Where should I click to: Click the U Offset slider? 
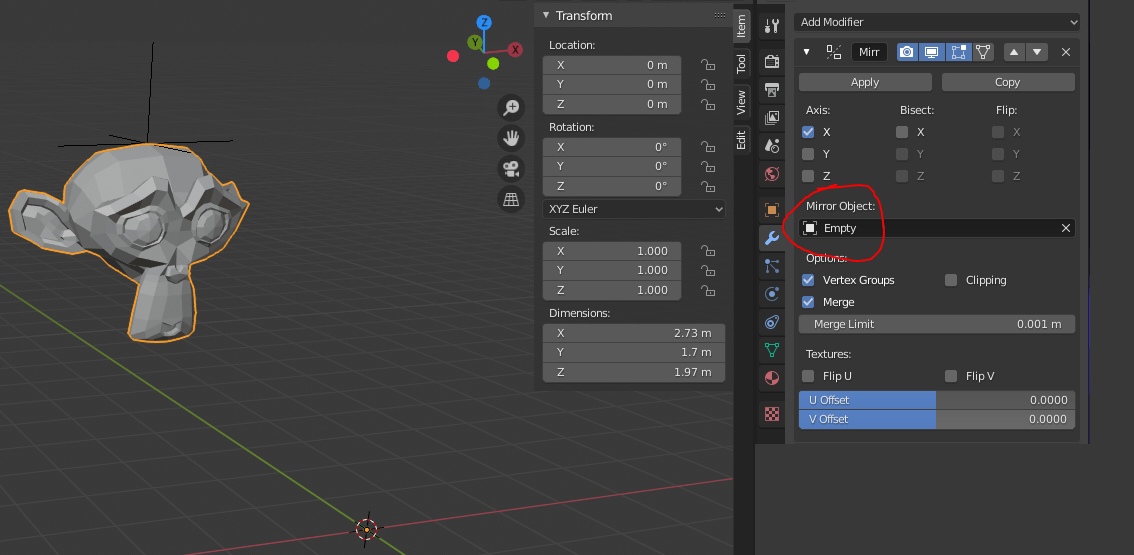(x=937, y=400)
